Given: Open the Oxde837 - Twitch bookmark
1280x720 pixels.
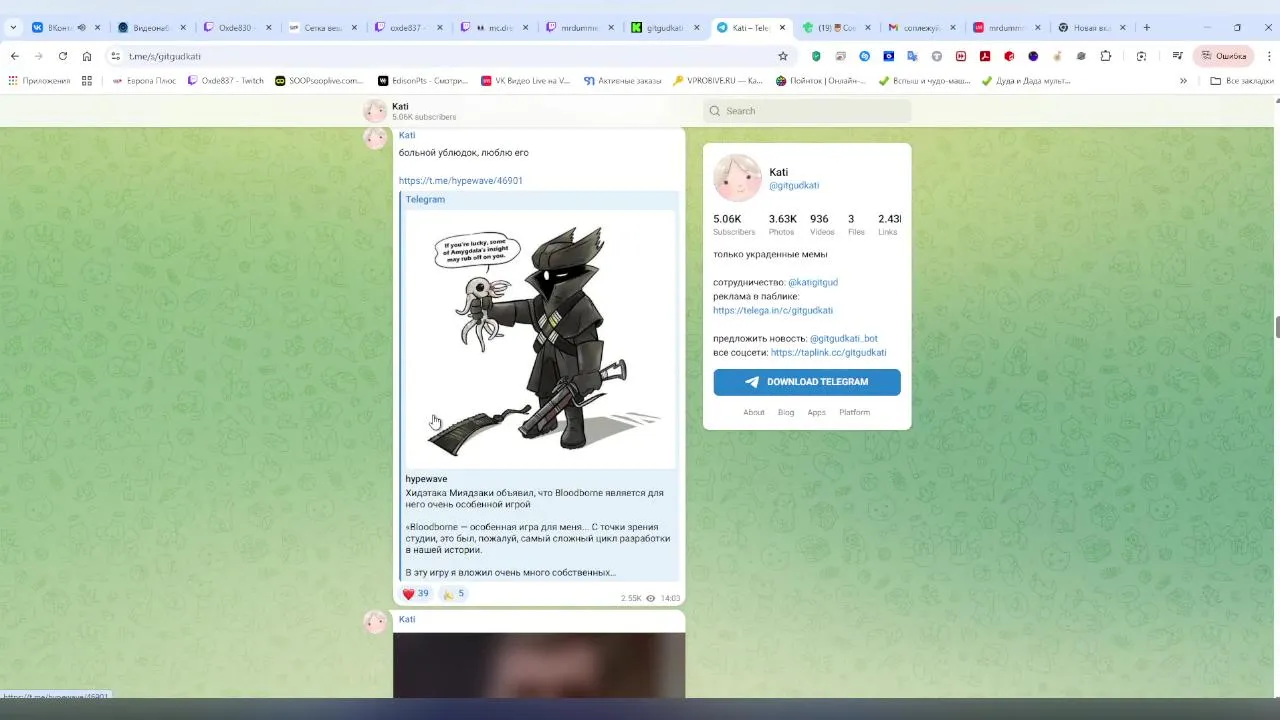Looking at the screenshot, I should point(226,80).
